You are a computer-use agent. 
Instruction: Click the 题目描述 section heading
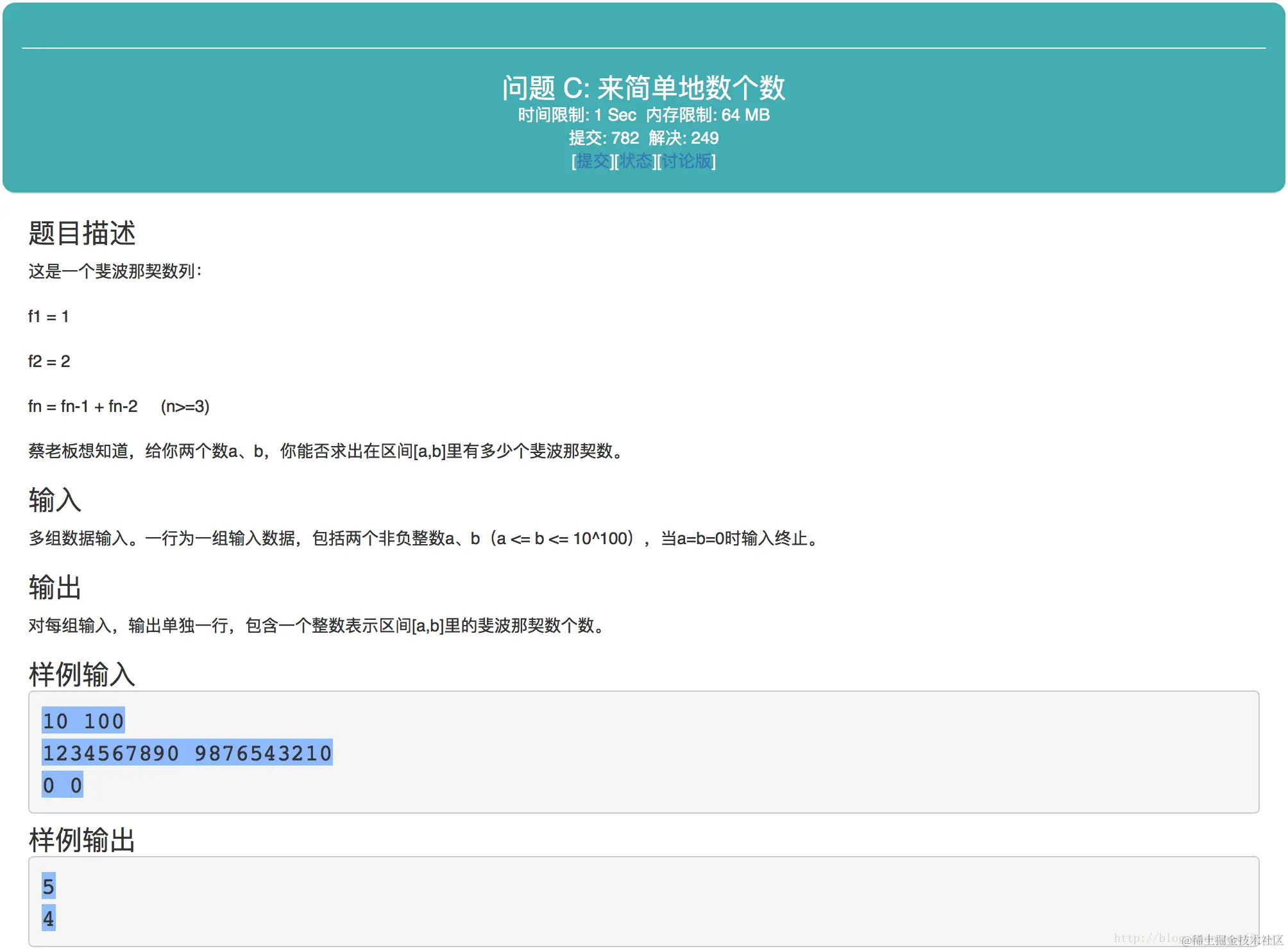pos(81,233)
